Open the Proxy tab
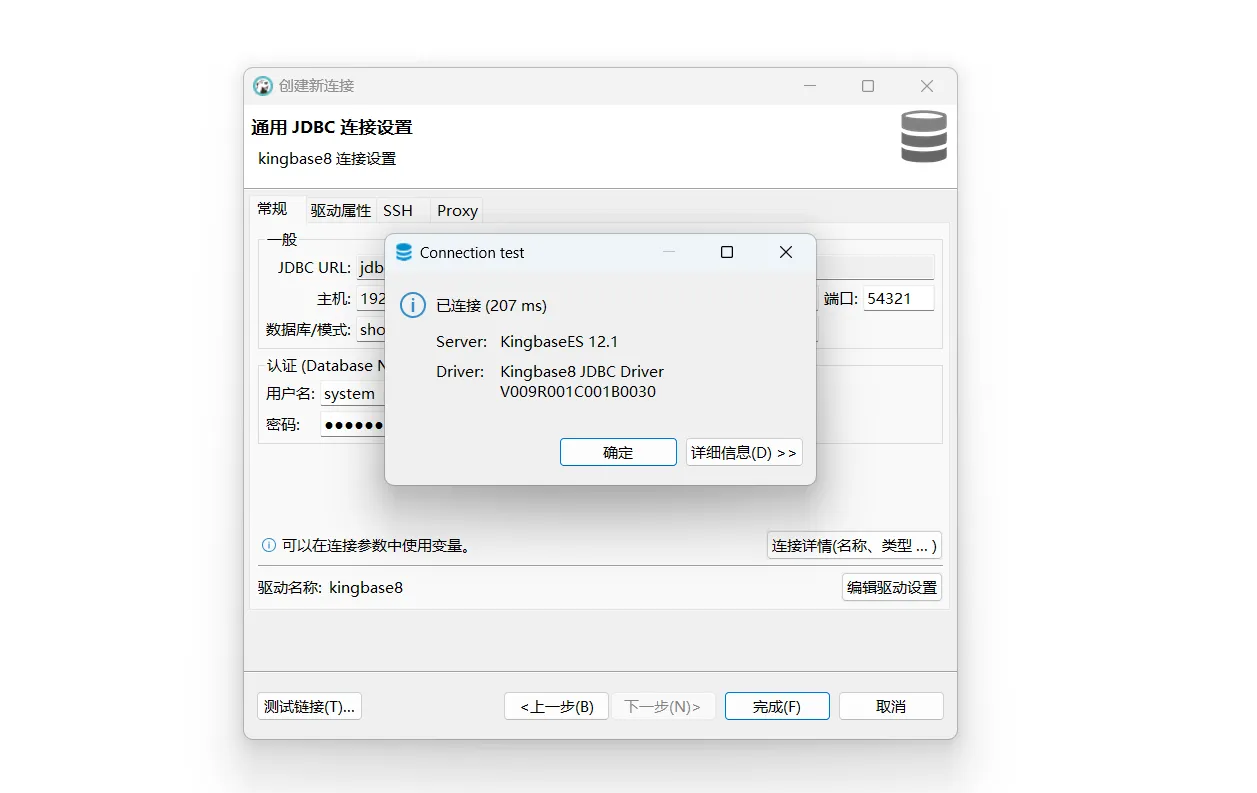1257x793 pixels. tap(457, 211)
